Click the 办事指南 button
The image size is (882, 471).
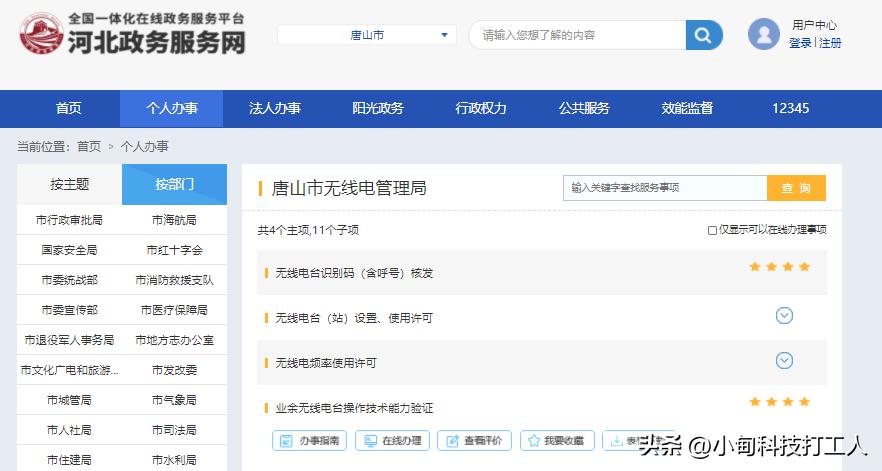coord(309,441)
